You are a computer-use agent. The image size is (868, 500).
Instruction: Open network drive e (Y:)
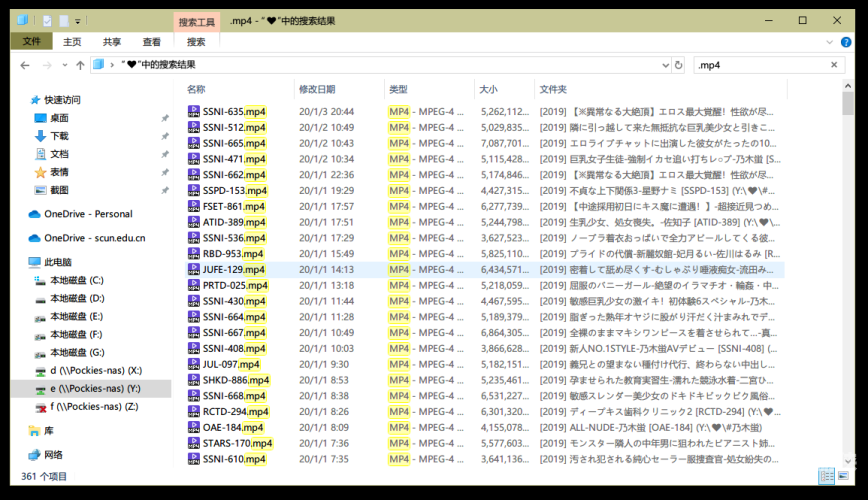point(95,389)
